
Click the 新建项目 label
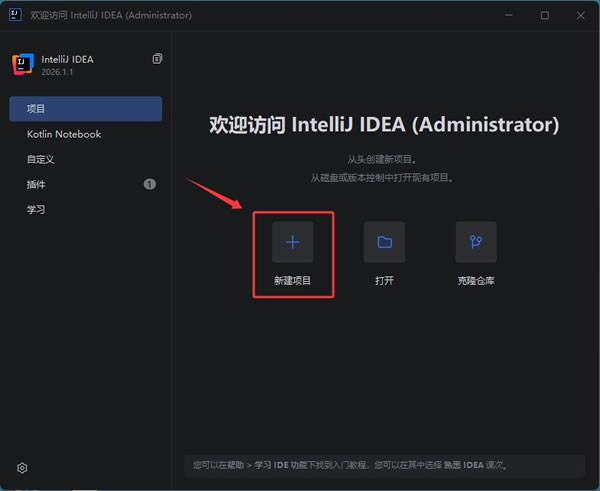tap(292, 281)
